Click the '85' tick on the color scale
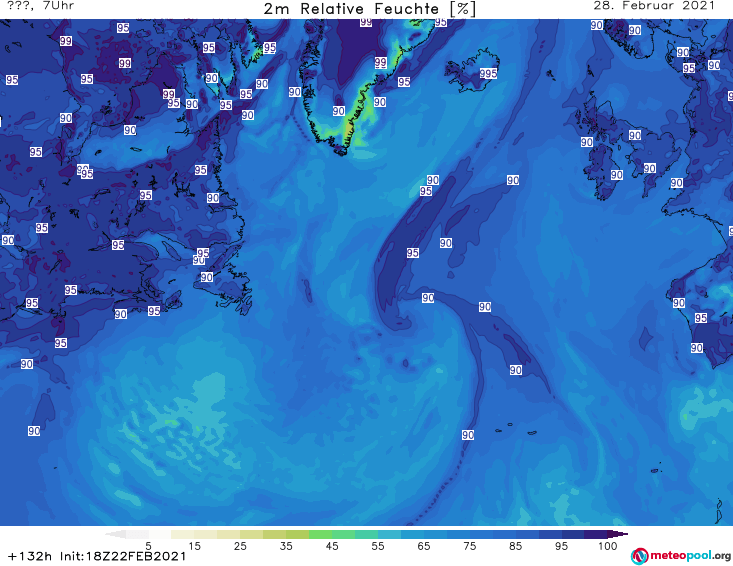Screen dimensions: 733x566 [x=515, y=546]
